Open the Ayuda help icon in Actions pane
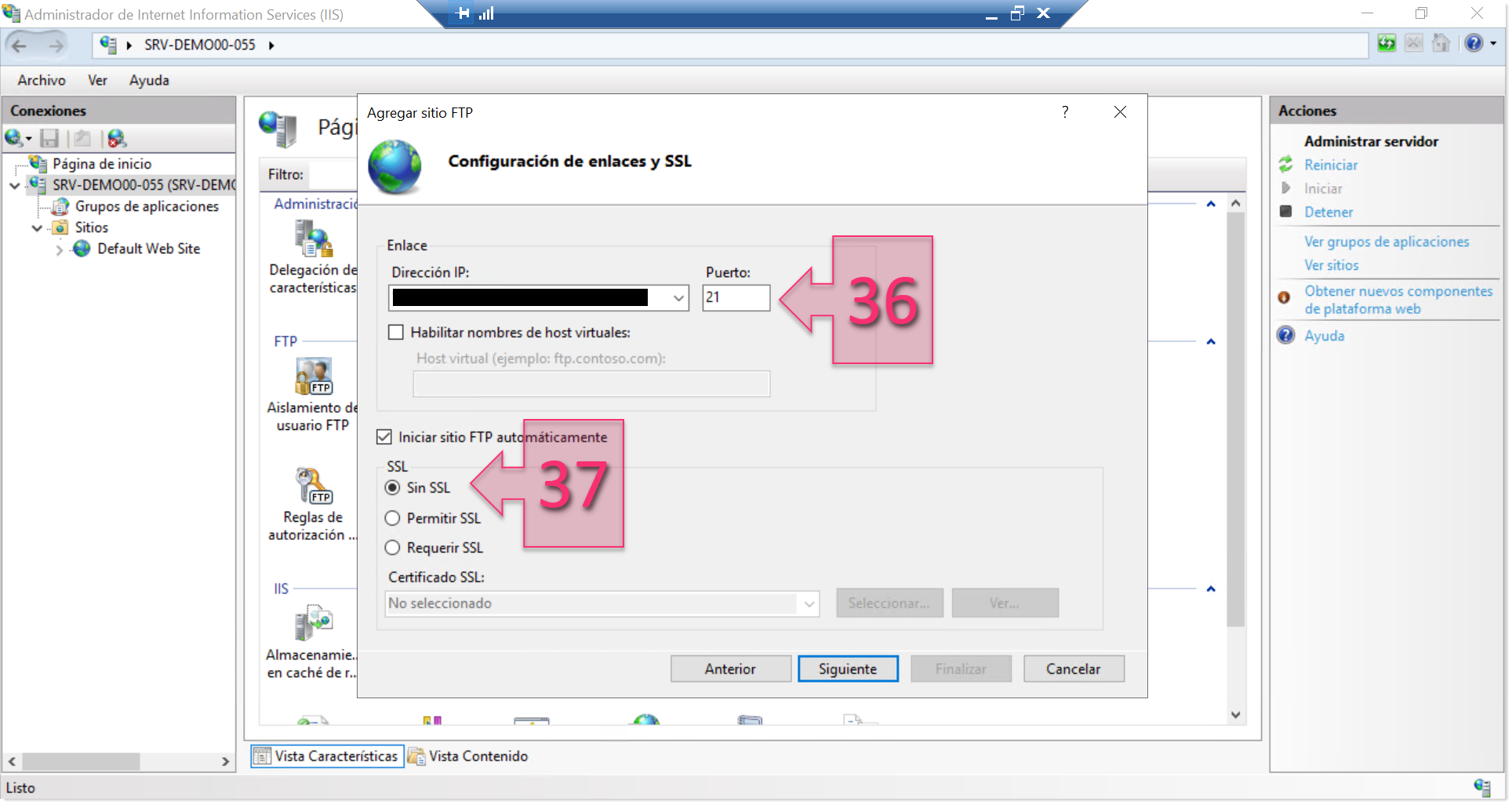This screenshot has height=805, width=1512. 1286,335
